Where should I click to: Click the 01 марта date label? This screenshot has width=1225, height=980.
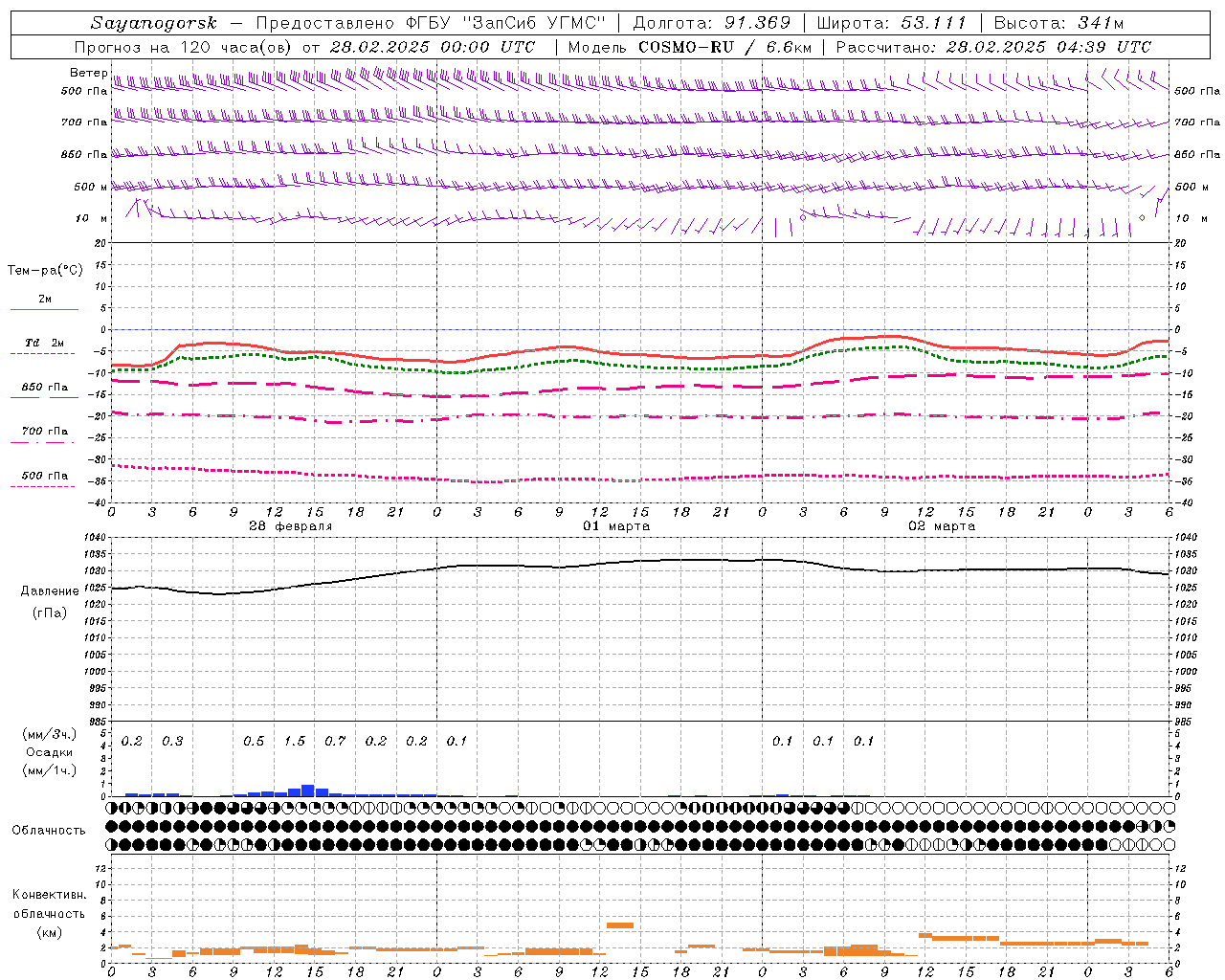616,526
